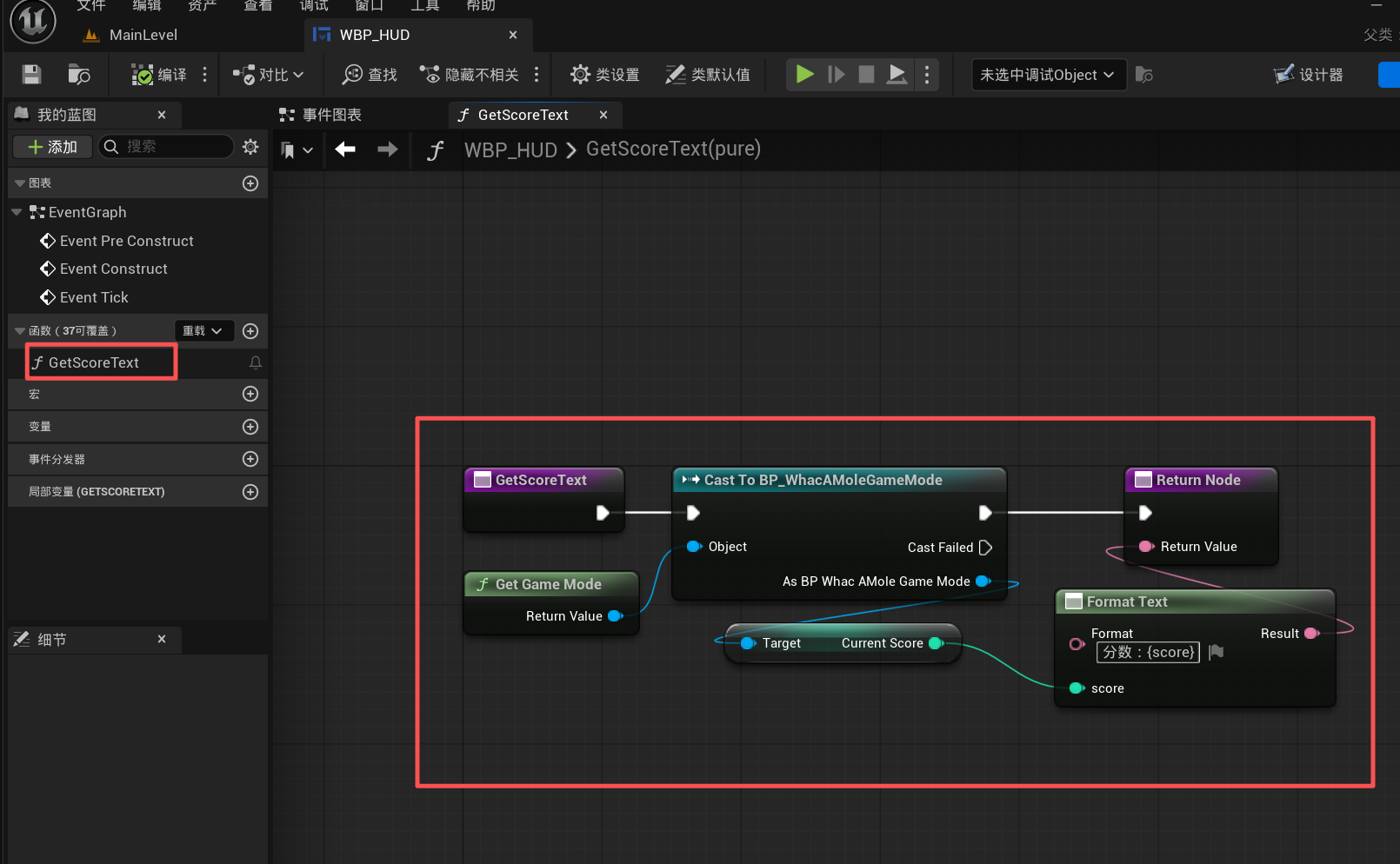
Task: Select the Return Node header
Action: [1202, 480]
